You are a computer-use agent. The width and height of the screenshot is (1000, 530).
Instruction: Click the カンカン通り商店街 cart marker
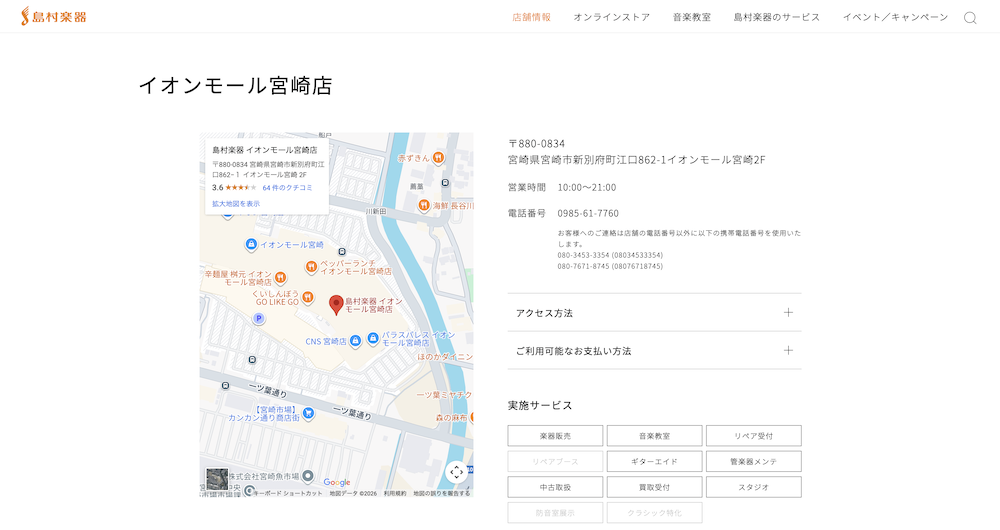(308, 413)
